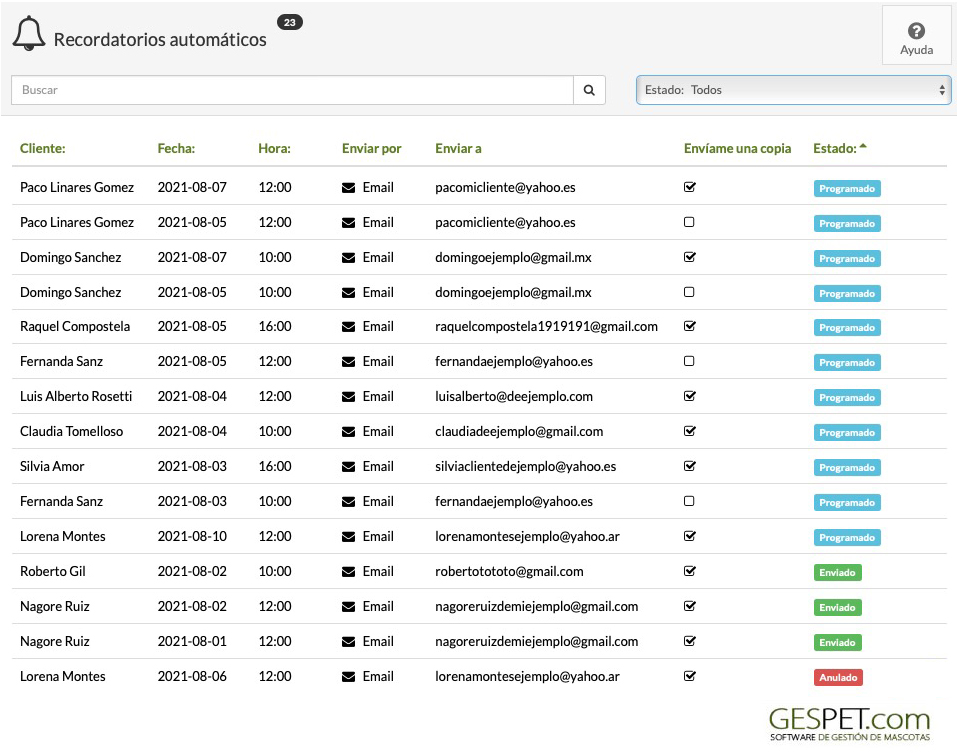Click Programado badge for Paco Linares 2021-08-07
957x753 pixels.
pos(847,189)
